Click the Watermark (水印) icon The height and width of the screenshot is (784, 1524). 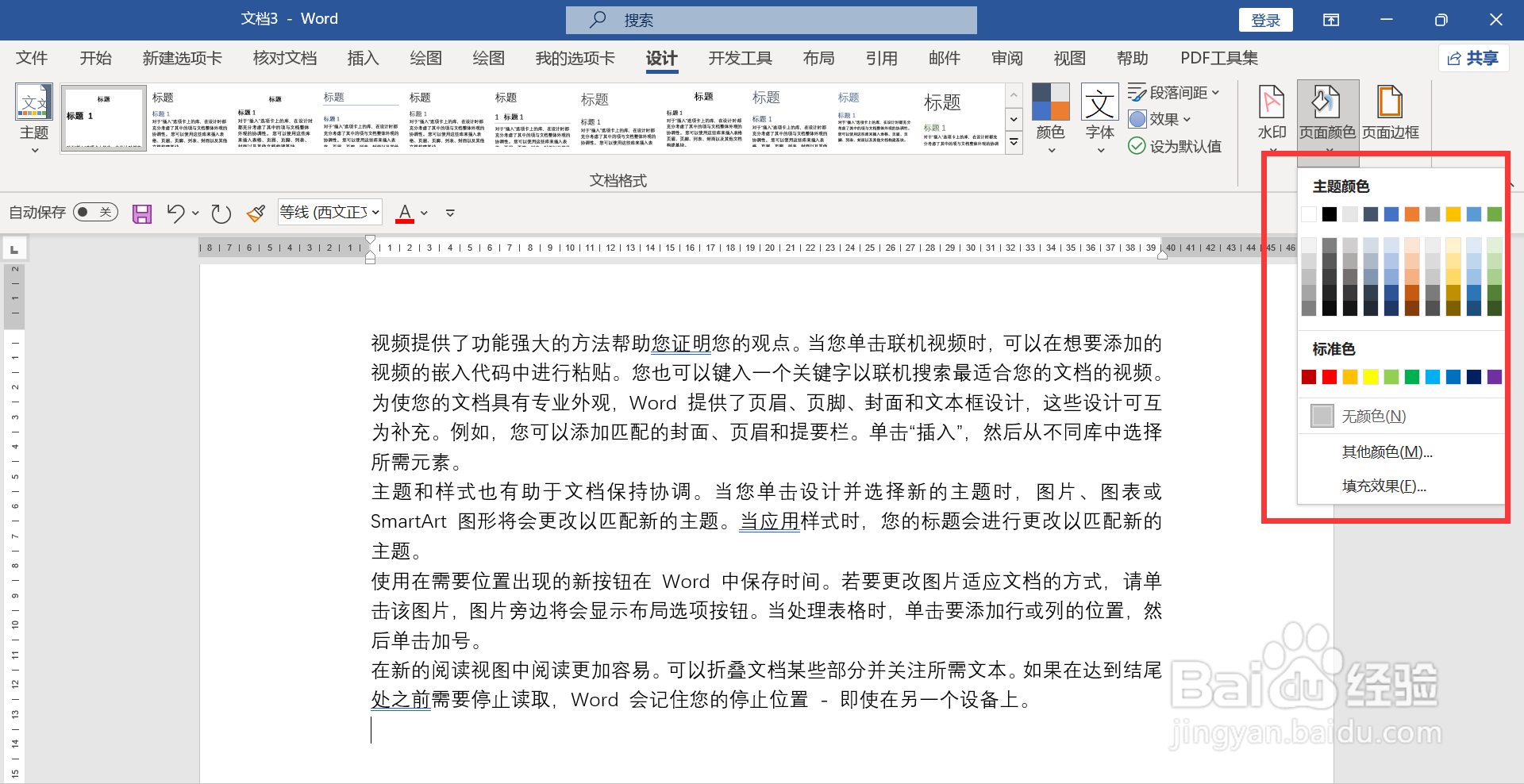coord(1272,102)
